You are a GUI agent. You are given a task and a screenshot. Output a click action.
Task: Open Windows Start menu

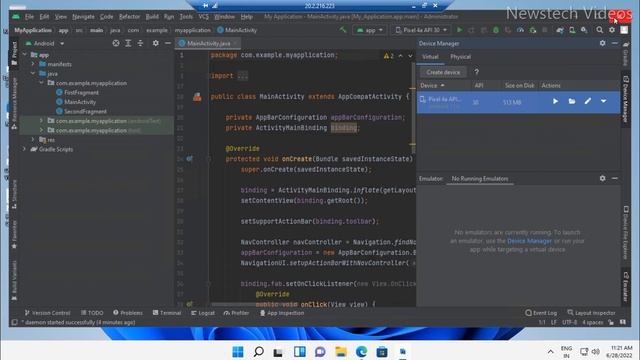[x=238, y=351]
